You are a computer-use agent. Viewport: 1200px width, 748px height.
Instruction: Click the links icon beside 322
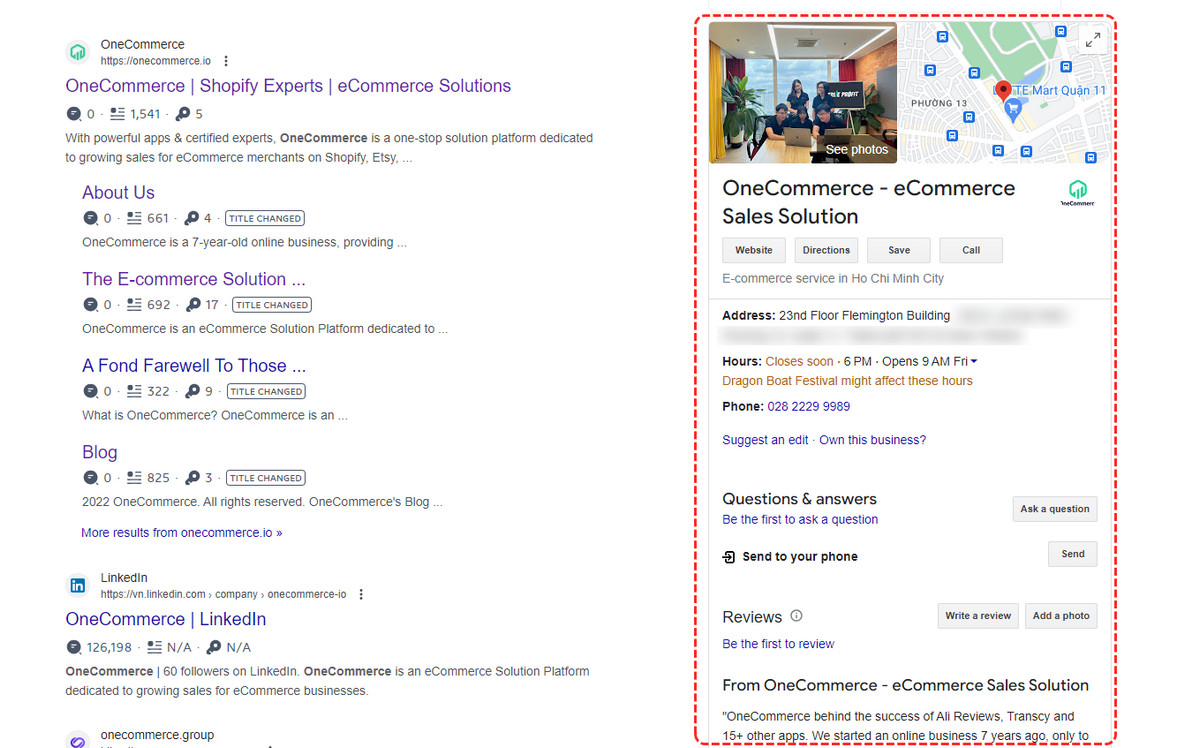tap(135, 391)
